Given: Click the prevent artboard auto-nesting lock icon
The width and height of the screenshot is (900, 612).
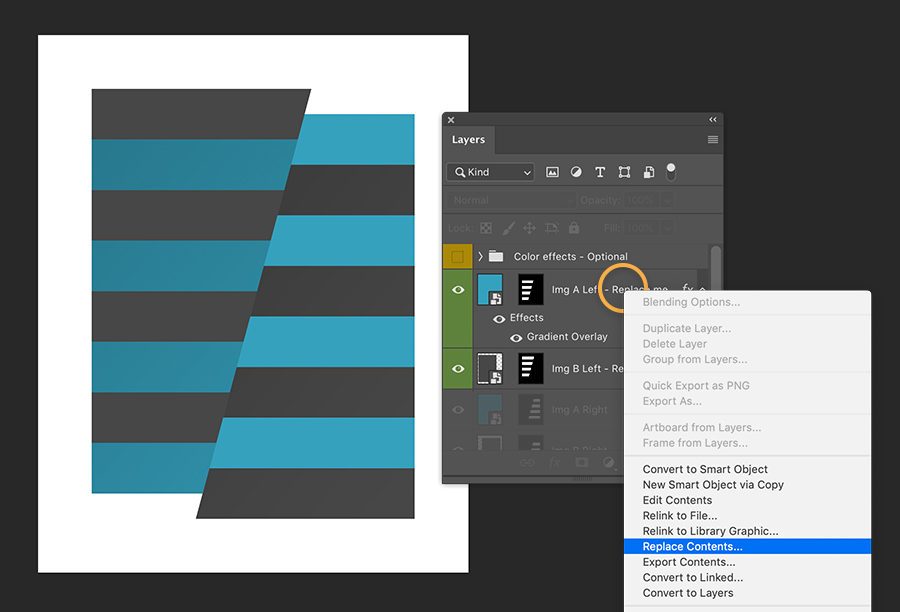Looking at the screenshot, I should coord(552,228).
